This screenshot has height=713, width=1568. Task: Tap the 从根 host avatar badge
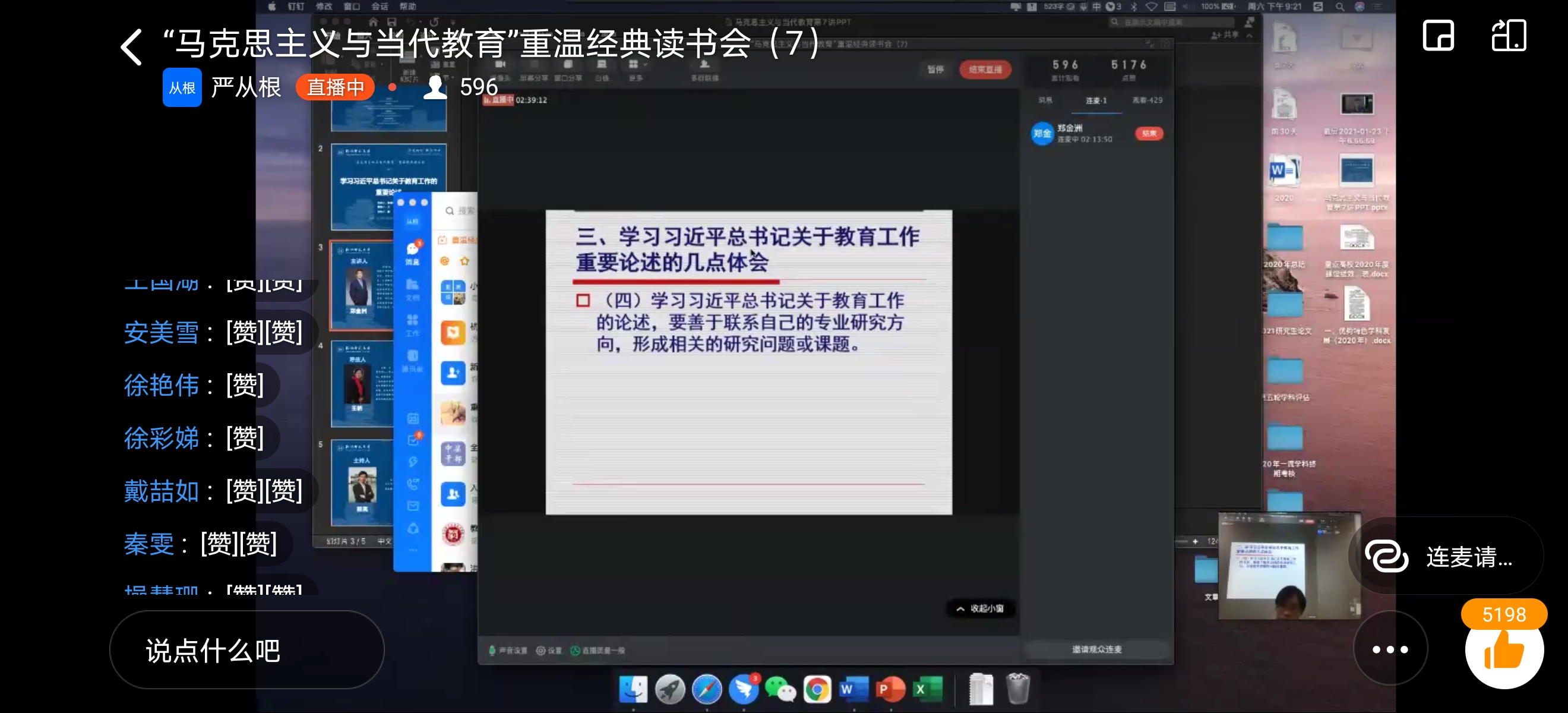tap(181, 88)
